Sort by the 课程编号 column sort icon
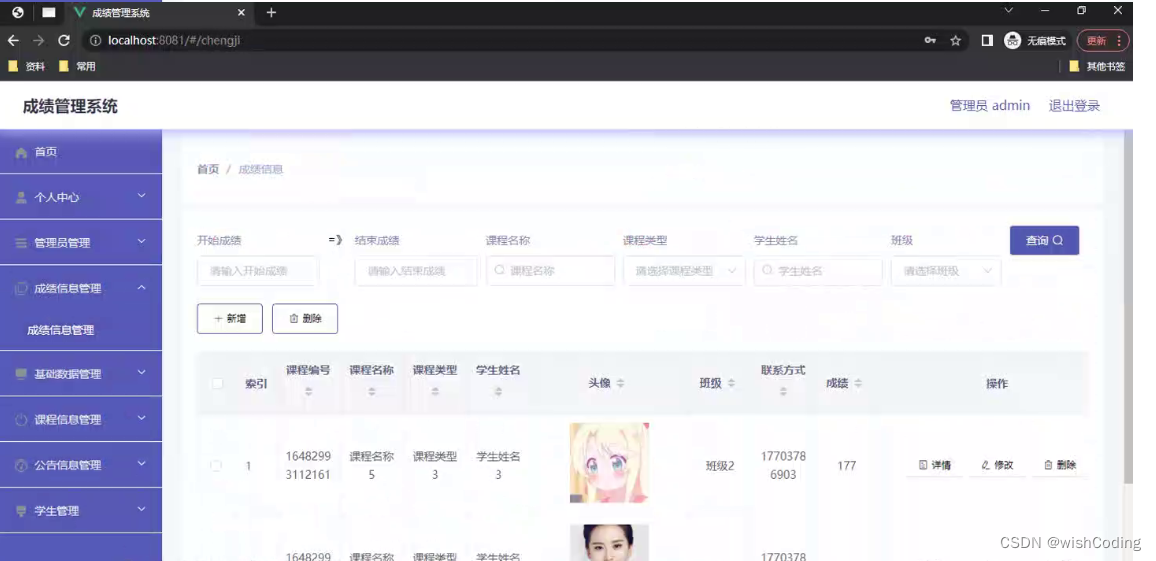This screenshot has width=1156, height=561. (x=308, y=392)
